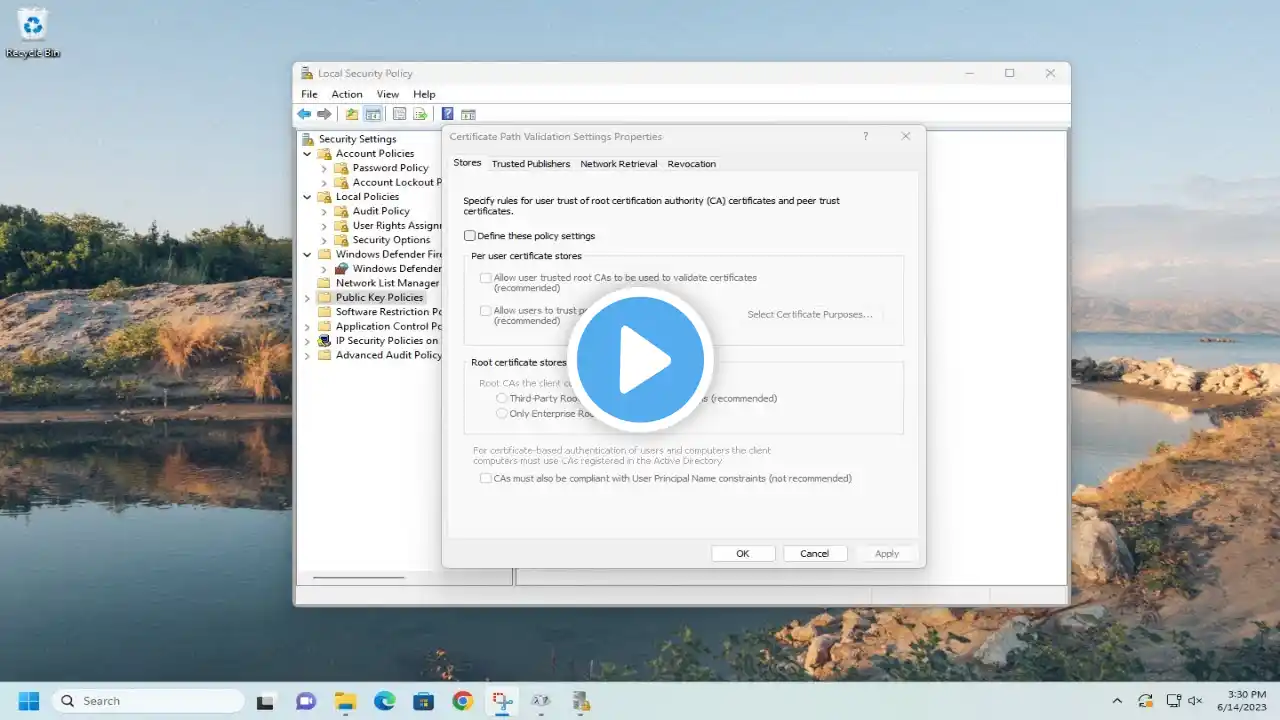Image resolution: width=1280 pixels, height=720 pixels.
Task: Click the Up One Level folder icon
Action: (351, 114)
